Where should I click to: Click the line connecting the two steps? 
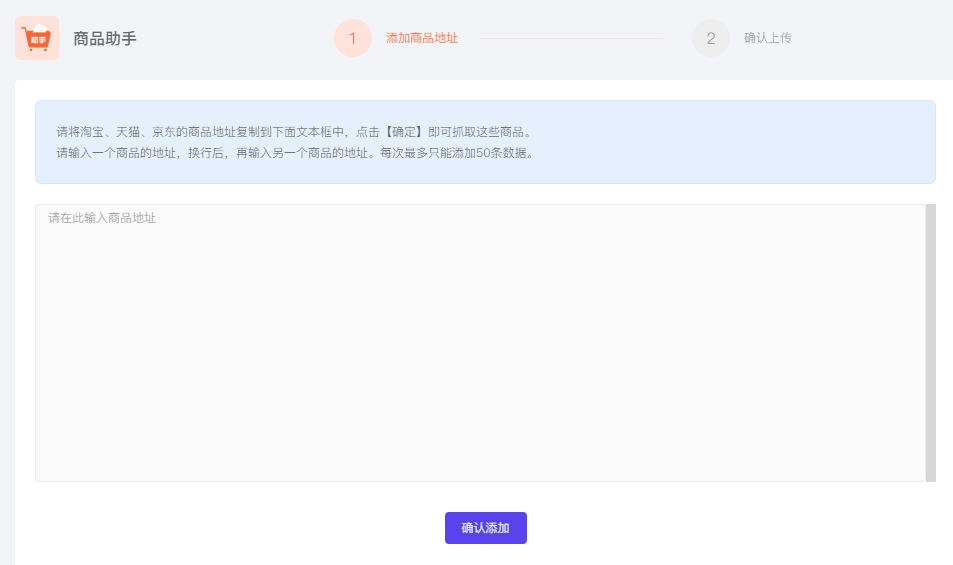pyautogui.click(x=571, y=38)
